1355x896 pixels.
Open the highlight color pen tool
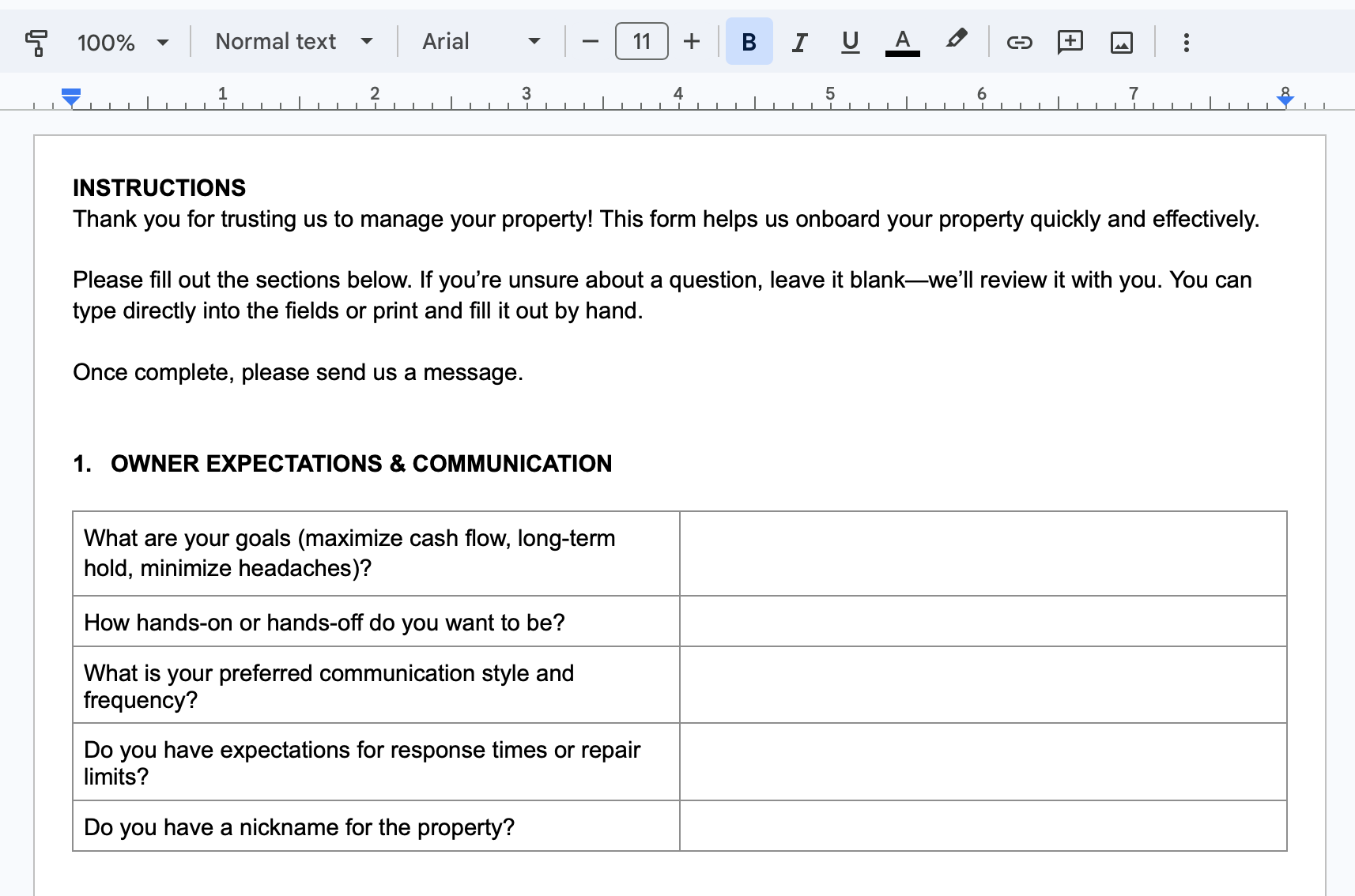[956, 40]
